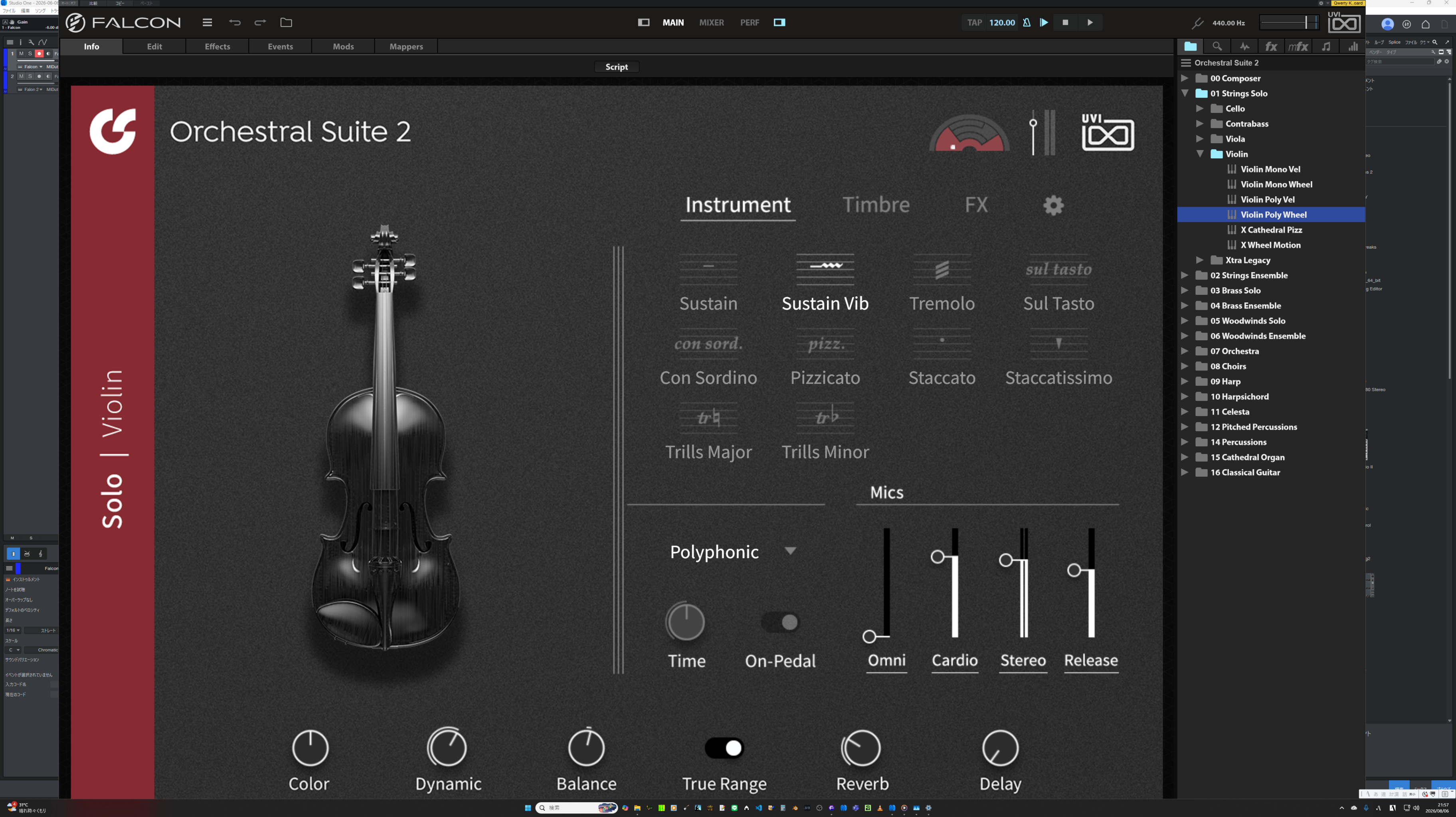Click the TAP tempo button
This screenshot has width=1456, height=817.
tap(974, 23)
